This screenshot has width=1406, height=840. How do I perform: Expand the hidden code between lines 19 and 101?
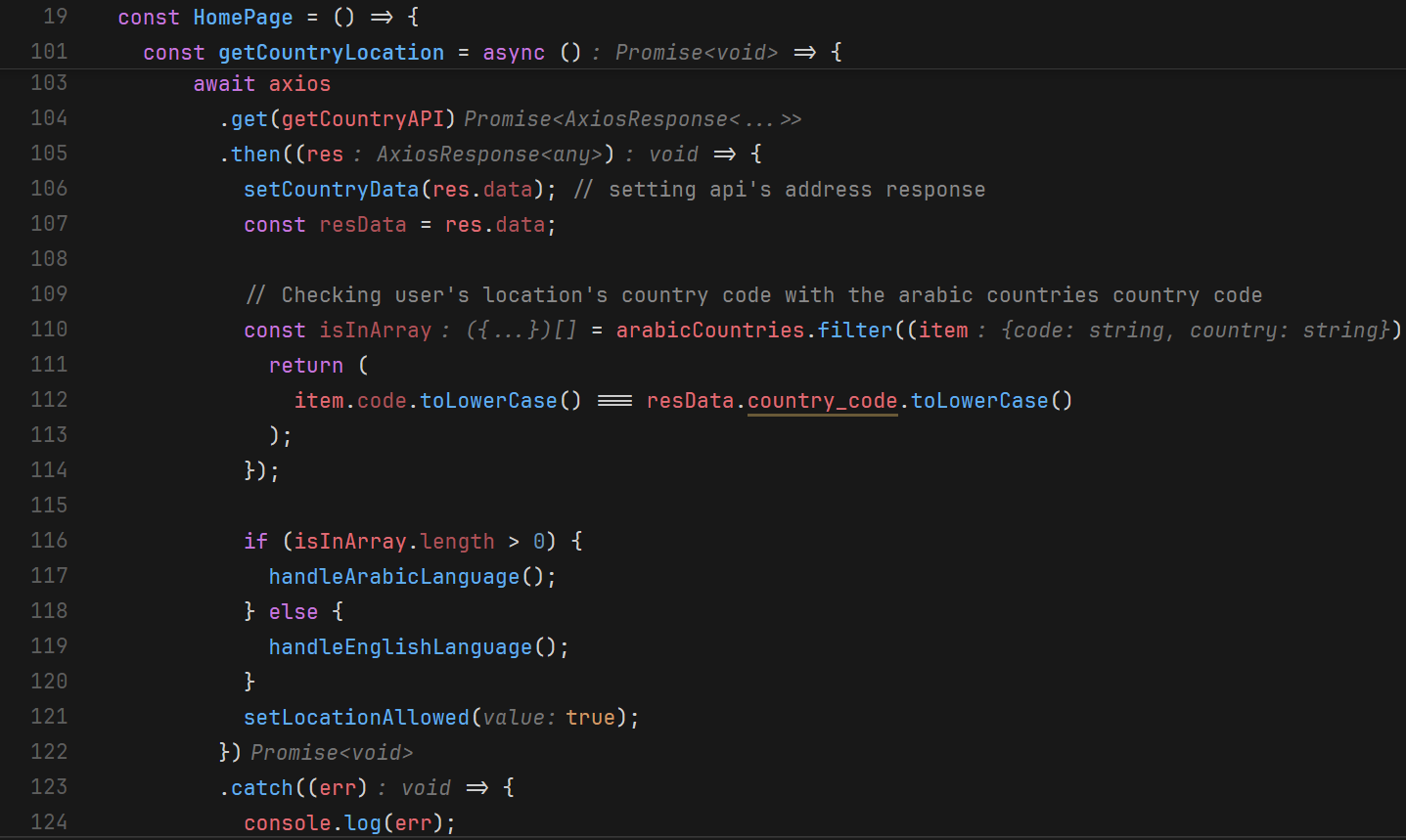[x=93, y=17]
